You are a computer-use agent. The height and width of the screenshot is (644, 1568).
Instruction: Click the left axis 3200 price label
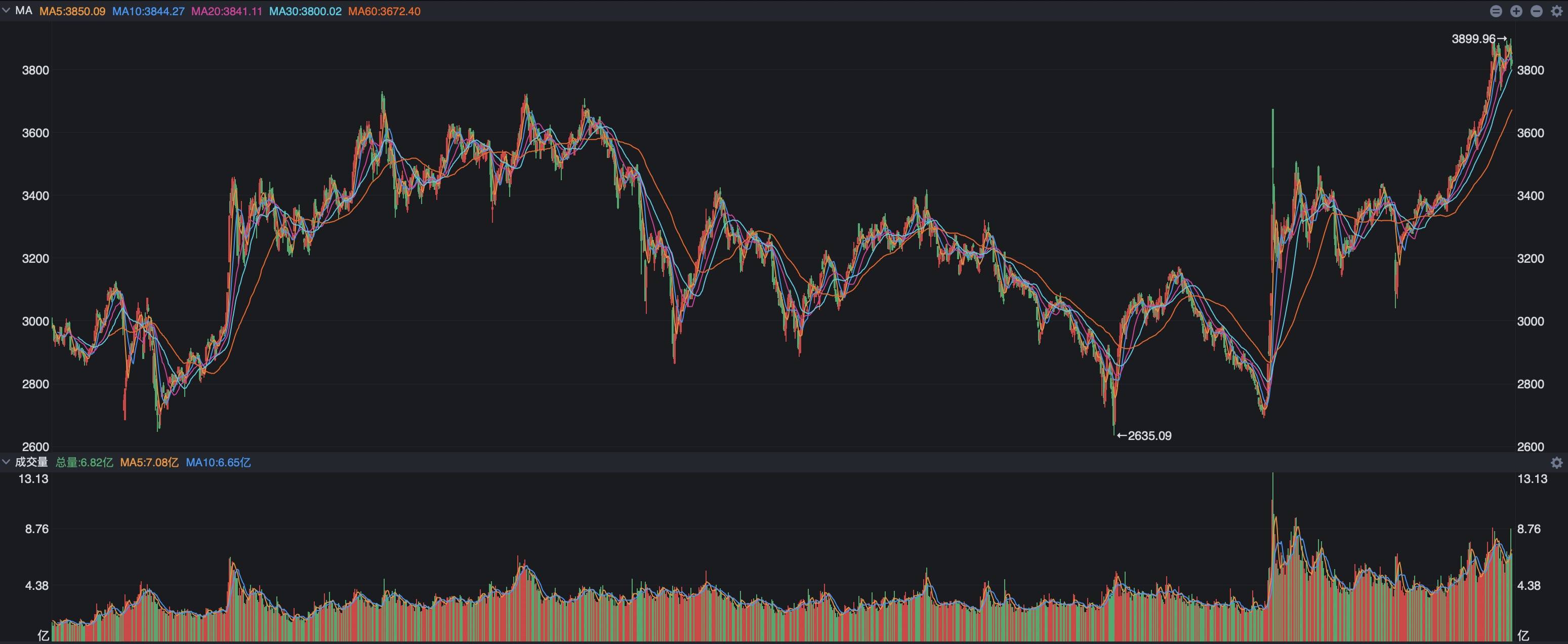pyautogui.click(x=35, y=258)
